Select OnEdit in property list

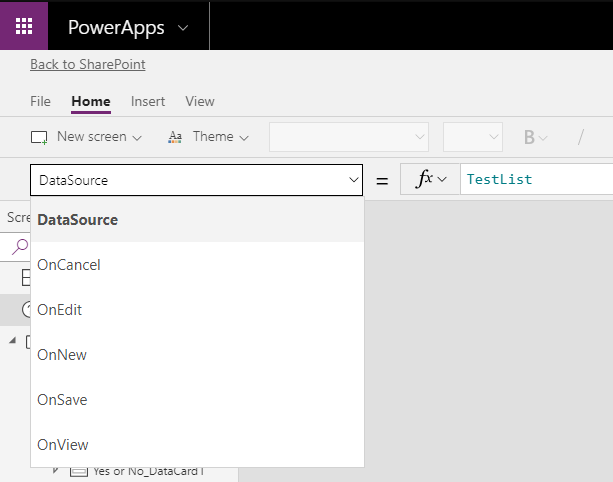pos(197,310)
